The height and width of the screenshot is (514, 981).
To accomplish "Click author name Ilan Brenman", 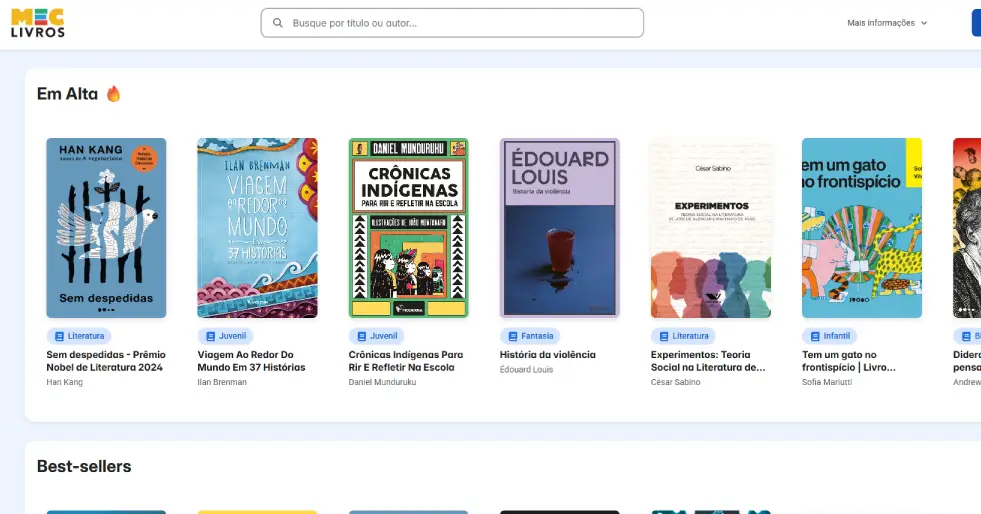I will [x=222, y=382].
